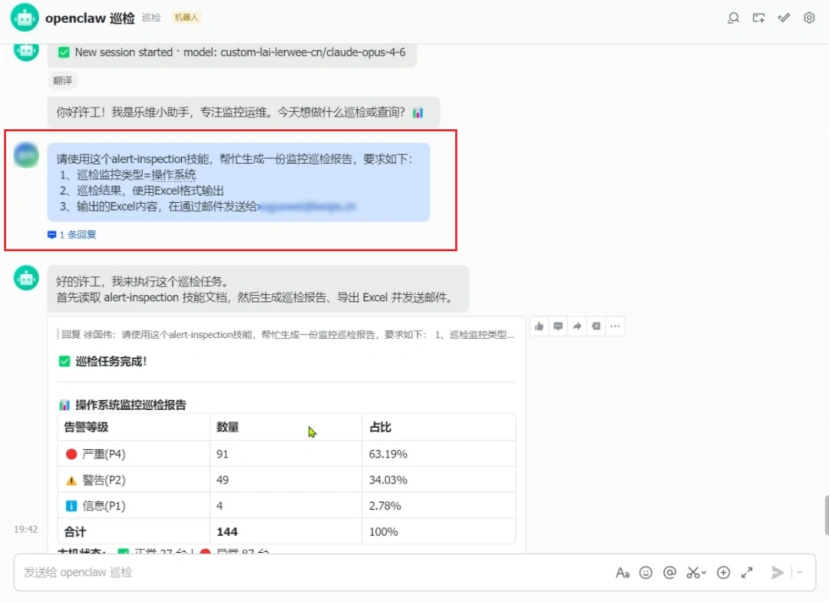The width and height of the screenshot is (830, 603).
Task: Select the screenshot scissors tool
Action: point(692,572)
